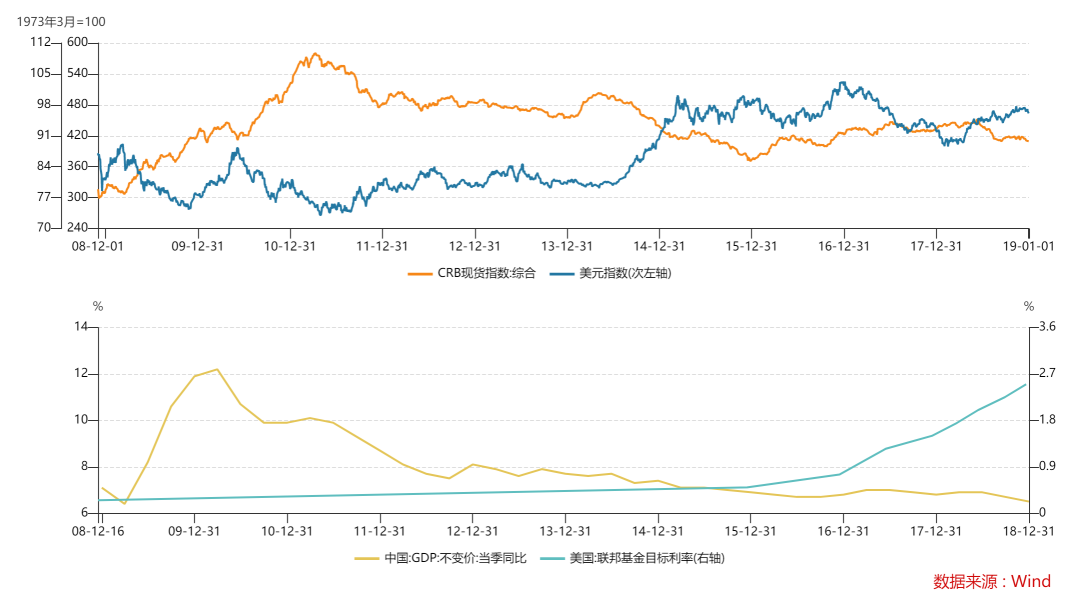
Task: Click the 19-01-01 label on top chart axis
Action: tap(1029, 245)
